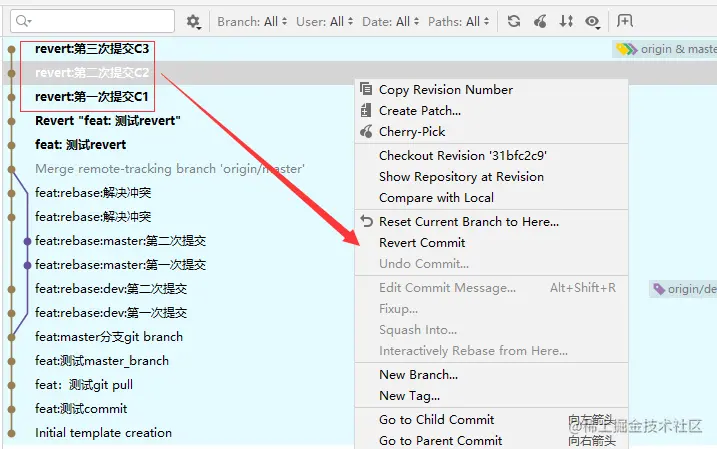Click the cherry icon in context menu
The image size is (717, 449).
(366, 131)
